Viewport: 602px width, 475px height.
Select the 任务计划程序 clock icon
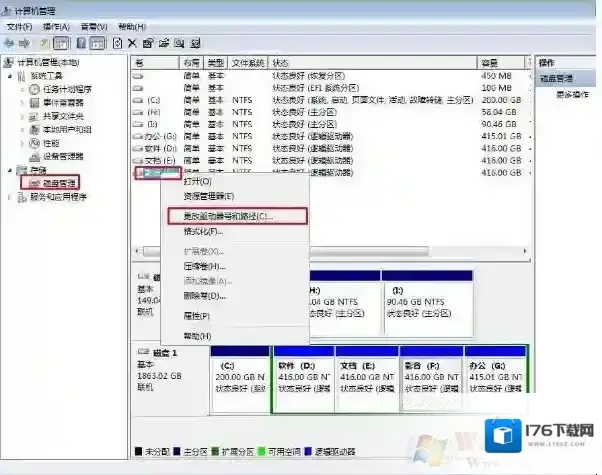click(35, 89)
